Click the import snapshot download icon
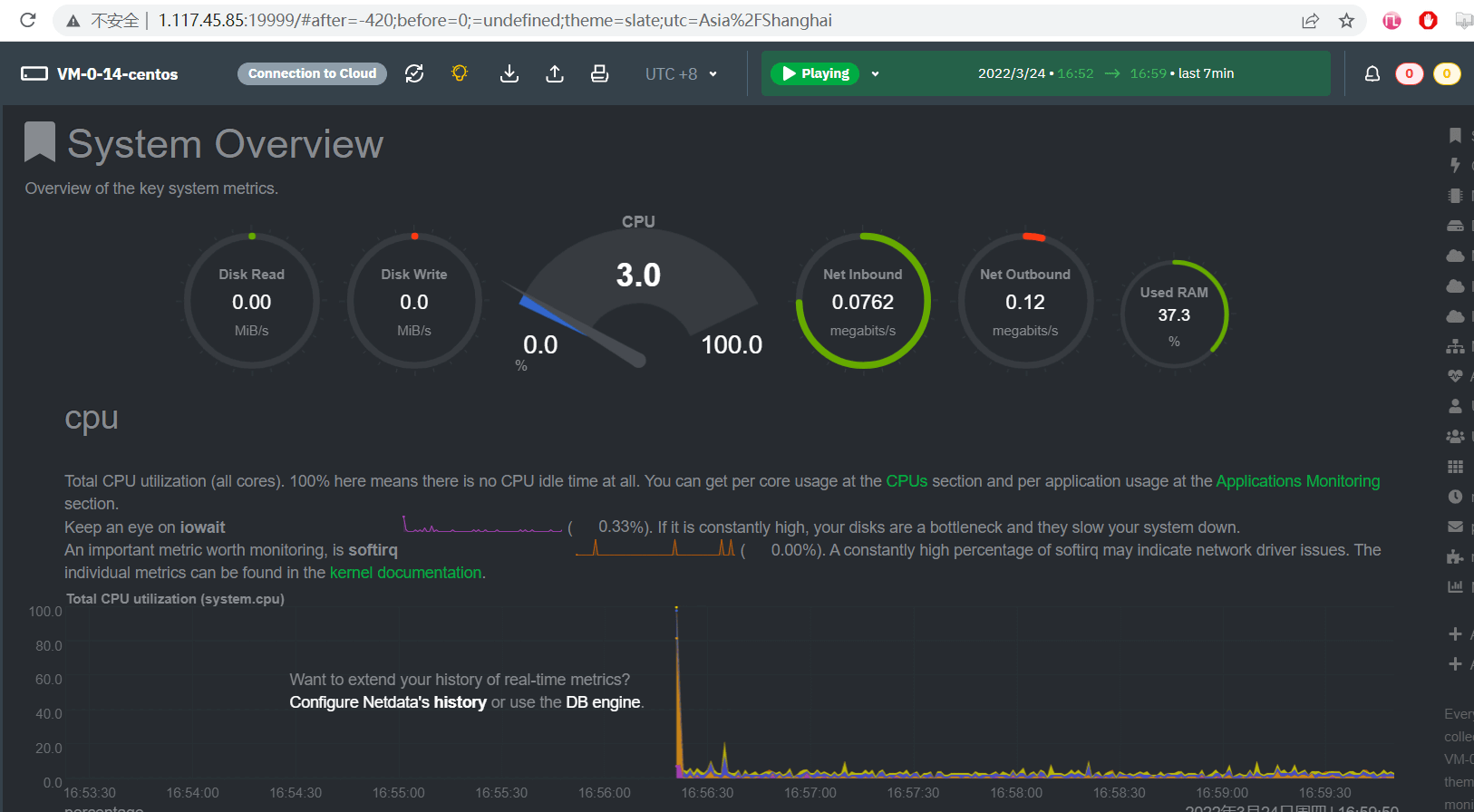 (x=509, y=73)
